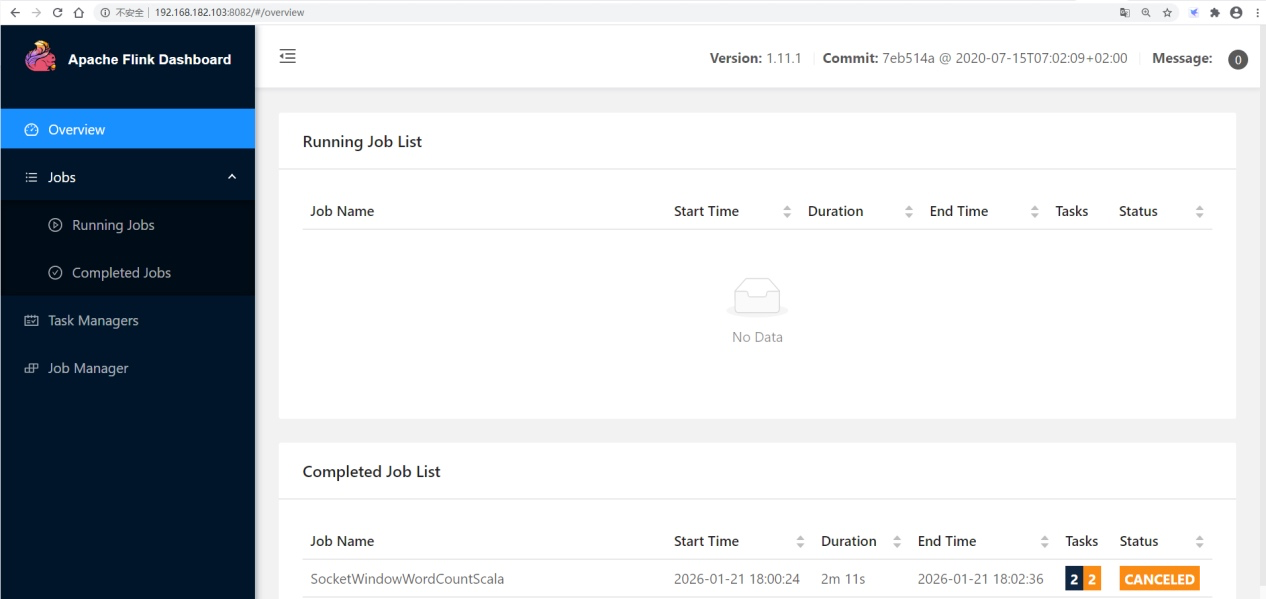The image size is (1266, 599).
Task: Sort Running Job List by End Time
Action: point(1035,212)
